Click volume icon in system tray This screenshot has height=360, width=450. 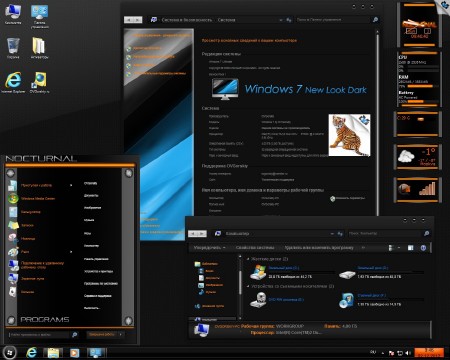(408, 353)
